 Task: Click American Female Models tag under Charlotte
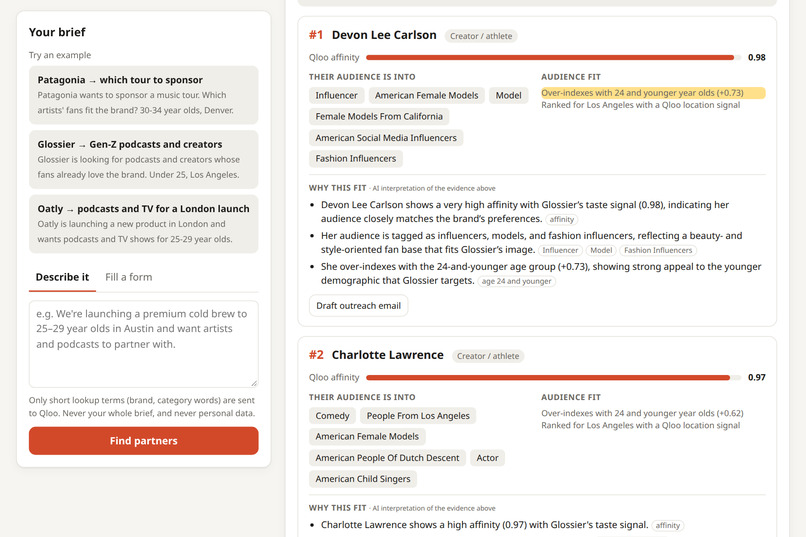click(367, 437)
